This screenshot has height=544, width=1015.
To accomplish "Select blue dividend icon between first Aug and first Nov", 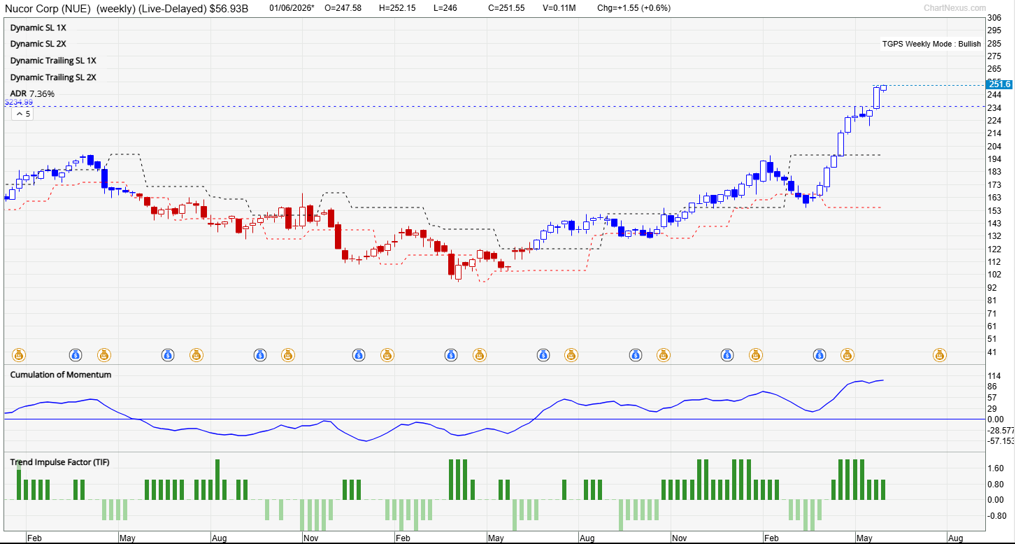I will coord(260,354).
